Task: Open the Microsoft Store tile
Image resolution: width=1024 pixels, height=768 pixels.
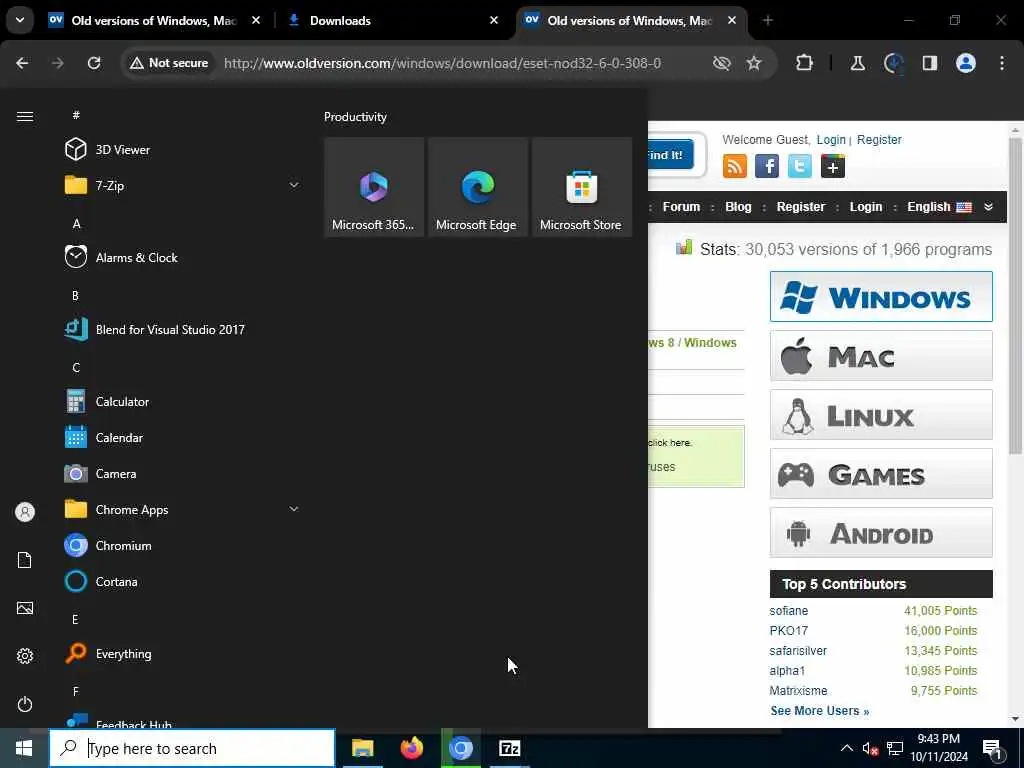Action: (x=581, y=187)
